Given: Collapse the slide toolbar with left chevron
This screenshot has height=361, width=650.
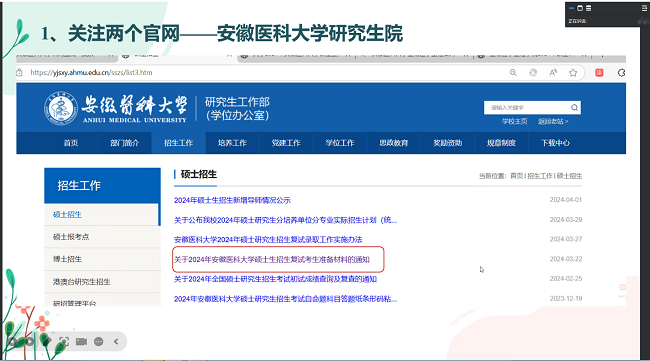Looking at the screenshot, I should [x=116, y=342].
